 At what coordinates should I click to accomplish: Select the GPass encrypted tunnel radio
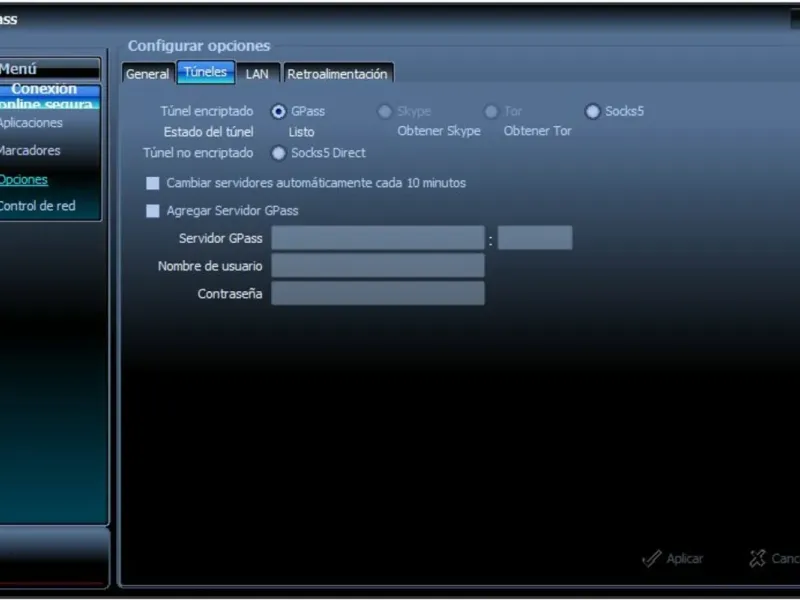click(279, 111)
